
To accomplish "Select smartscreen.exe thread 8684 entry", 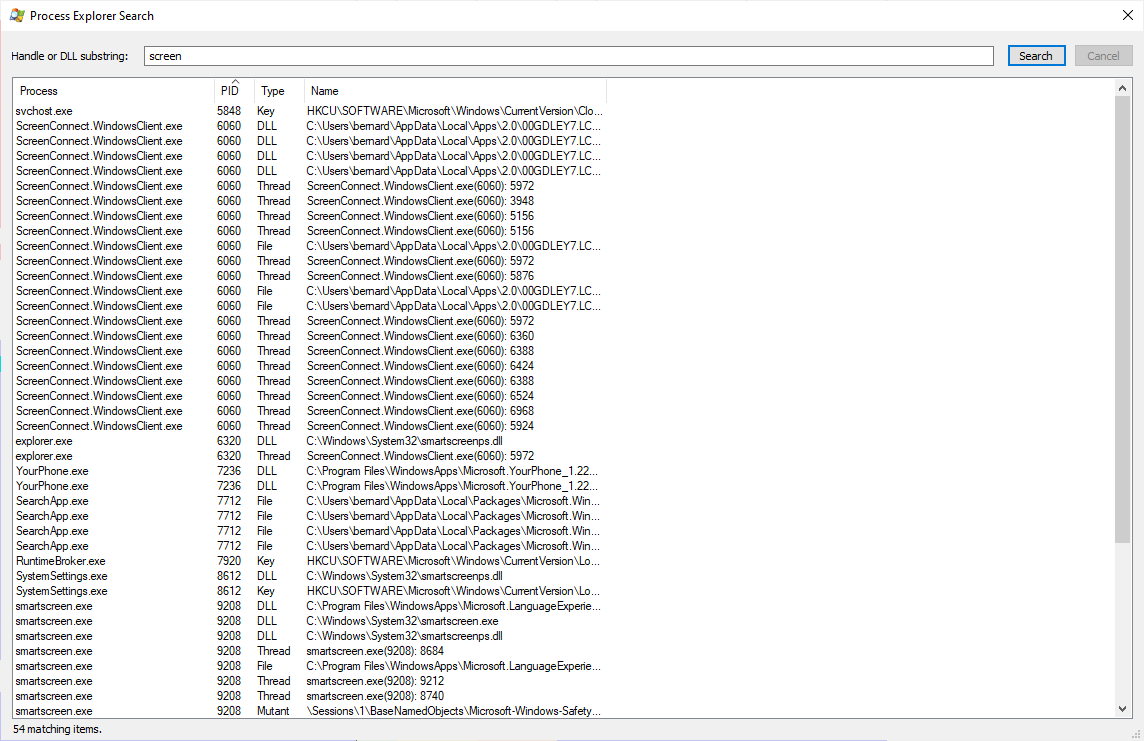I will (375, 651).
